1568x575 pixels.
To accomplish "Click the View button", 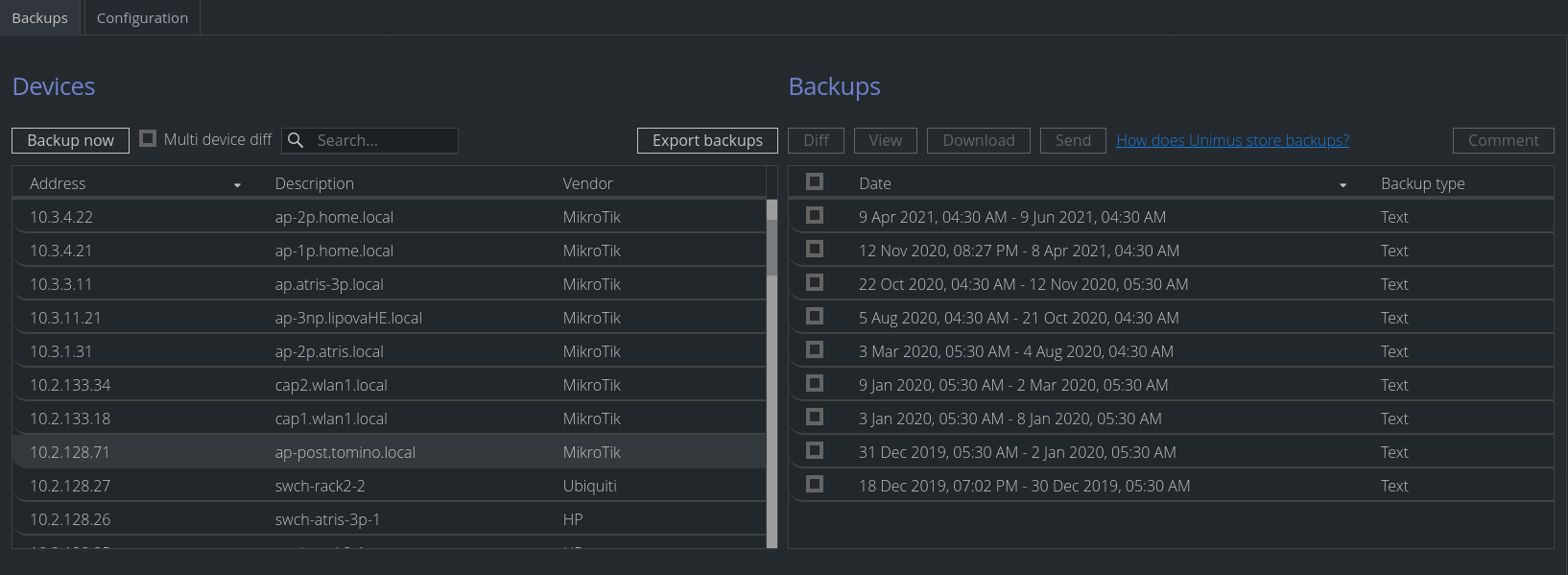I will click(x=886, y=140).
